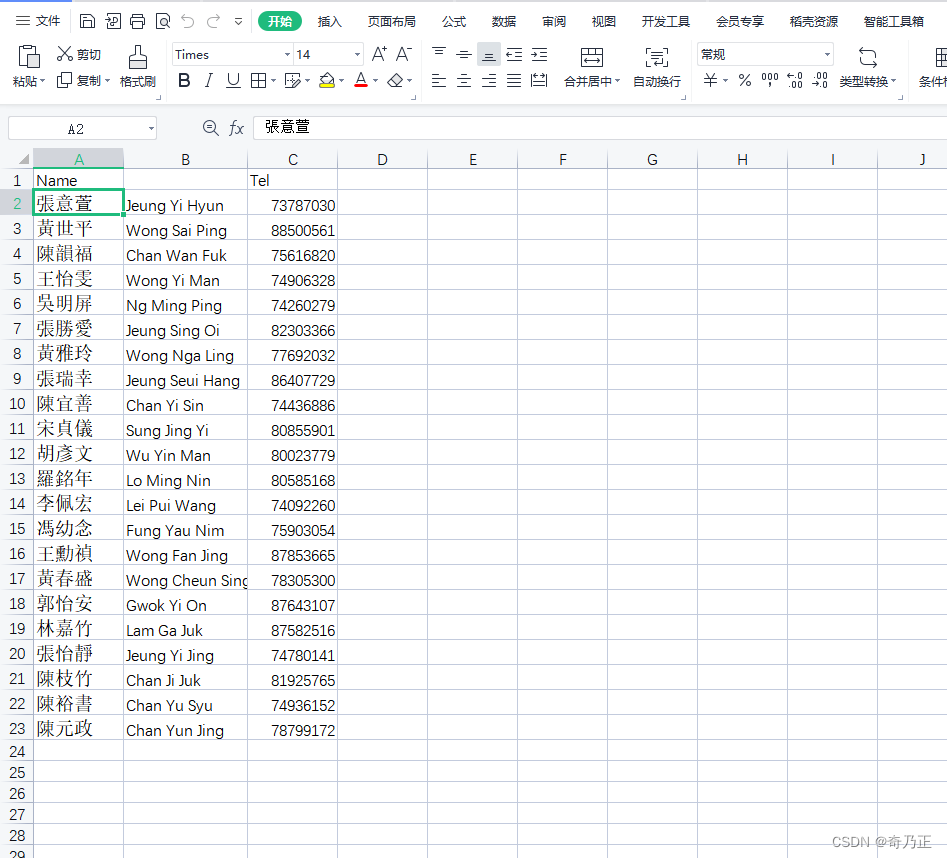Toggle bold formatting
Viewport: 947px width, 858px height.
pos(184,80)
